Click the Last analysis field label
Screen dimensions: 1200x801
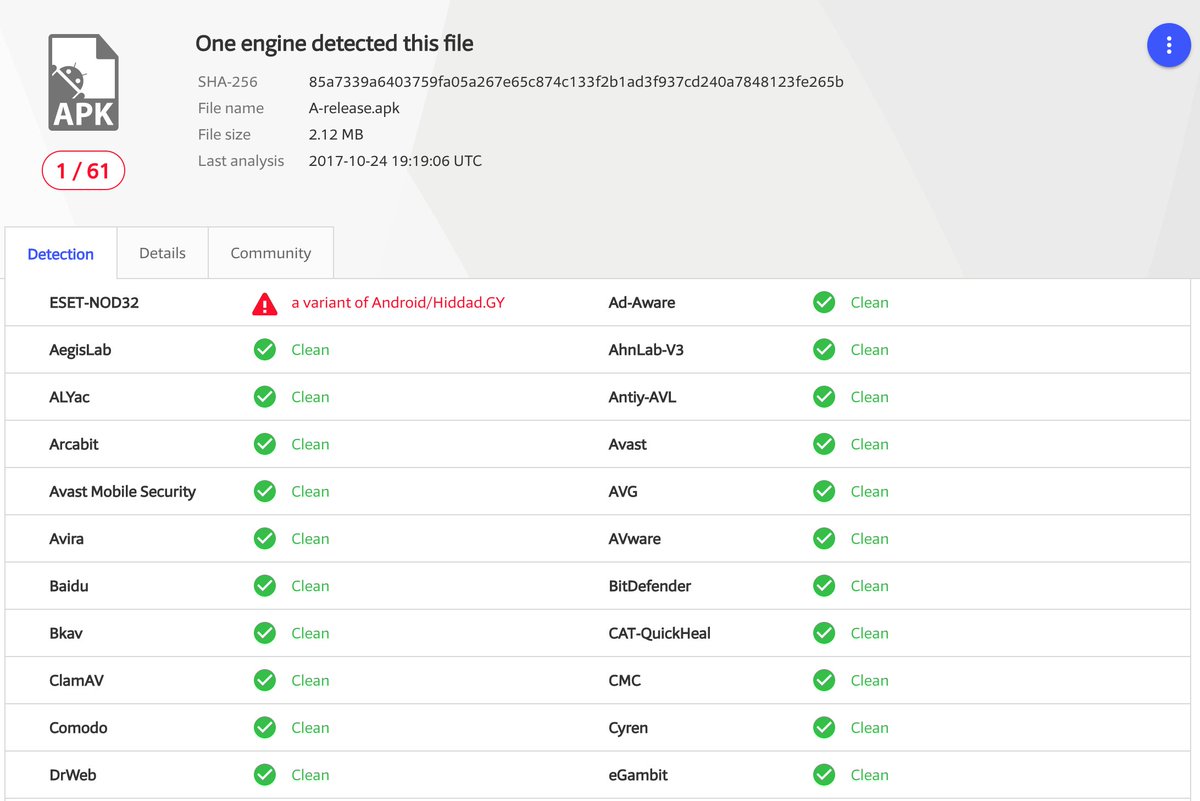241,161
